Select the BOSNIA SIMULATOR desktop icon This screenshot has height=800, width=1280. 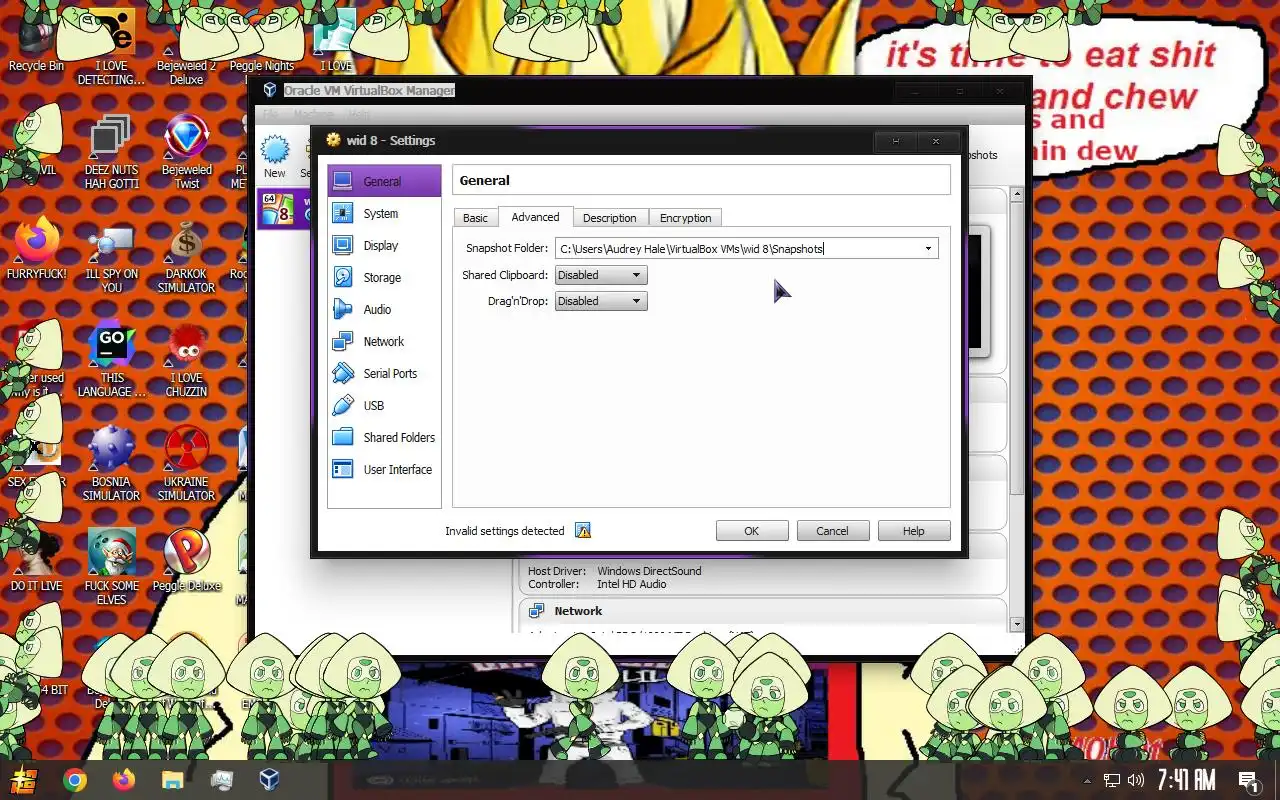tap(111, 463)
